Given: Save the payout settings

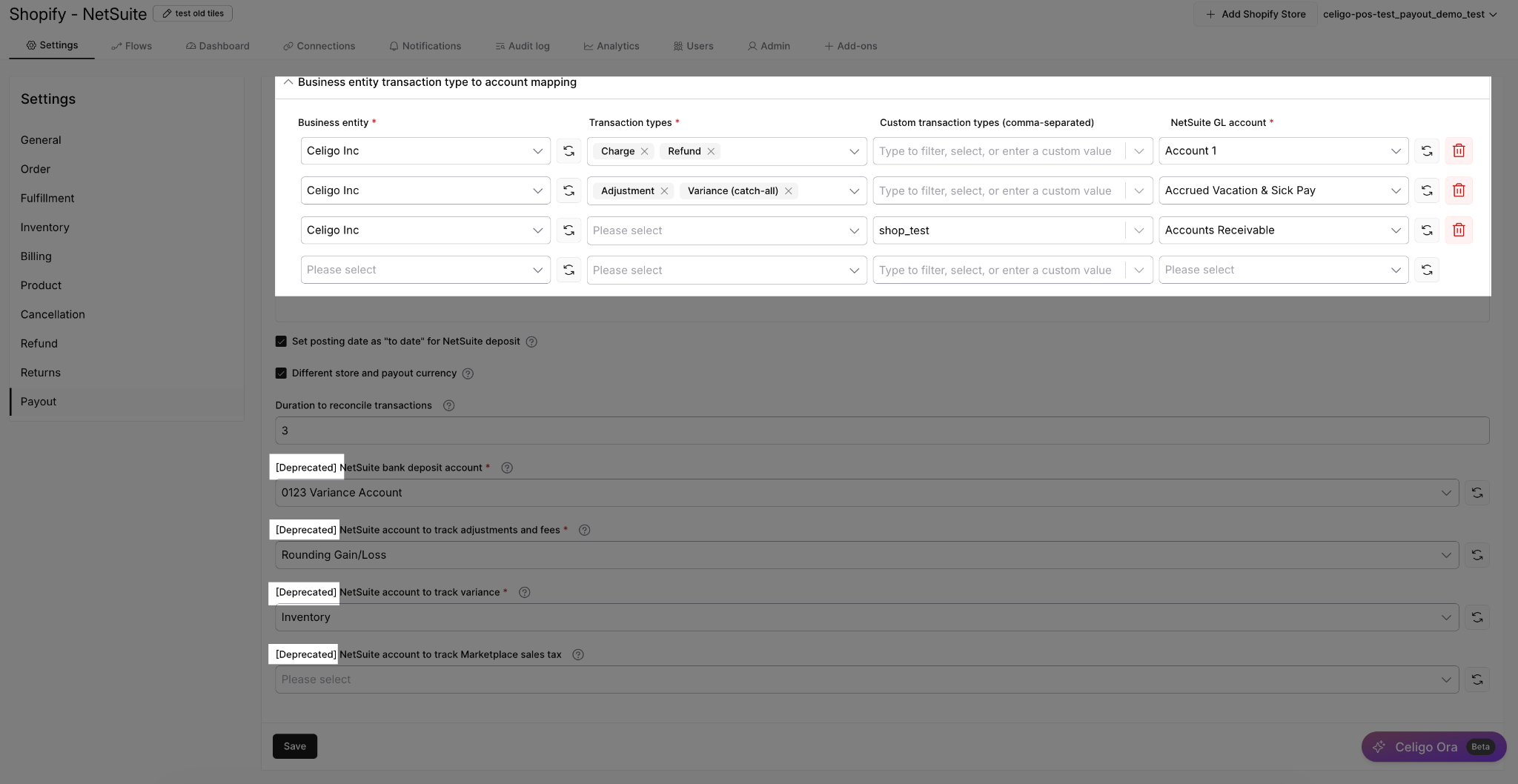Looking at the screenshot, I should [295, 746].
